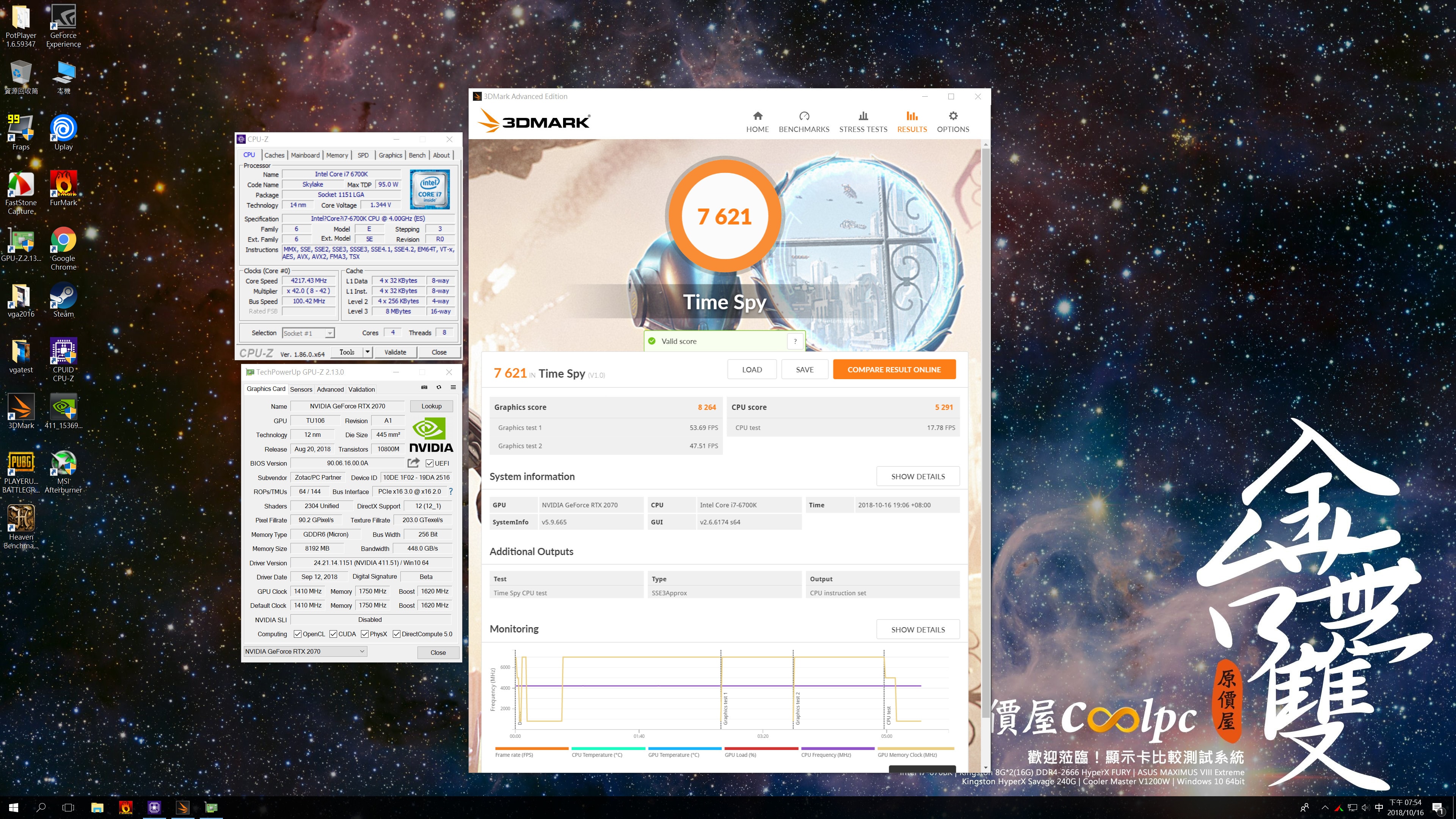Go to HOME in 3DMark

coord(758,122)
